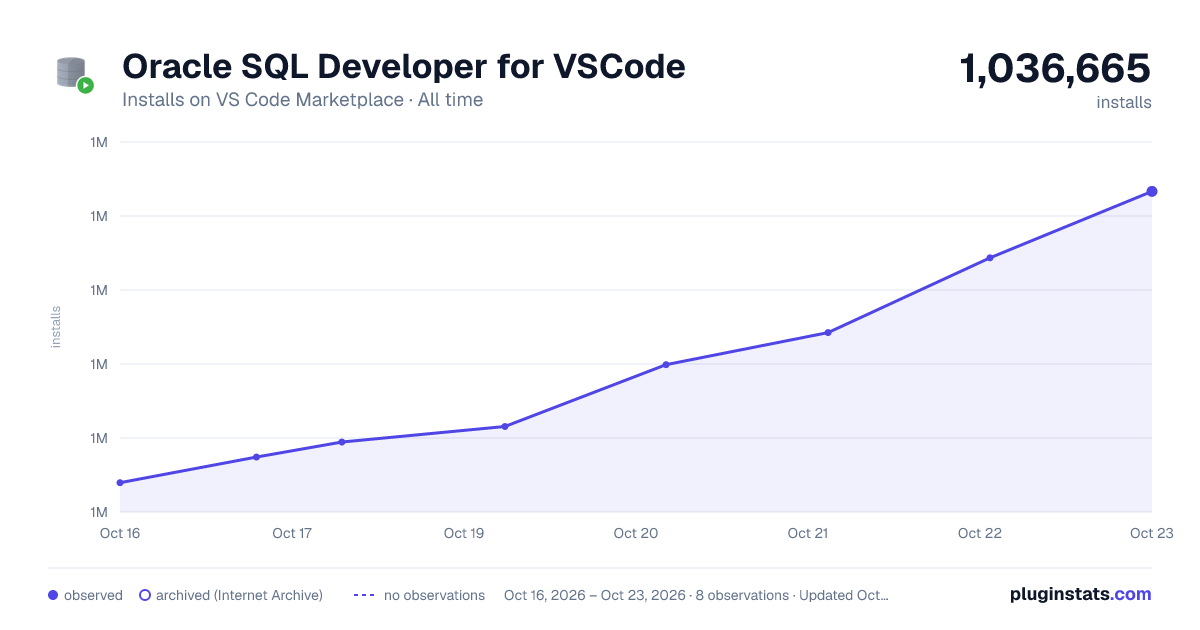Select the Oct 20 data point on line
Image resolution: width=1200 pixels, height=630 pixels.
coord(666,365)
